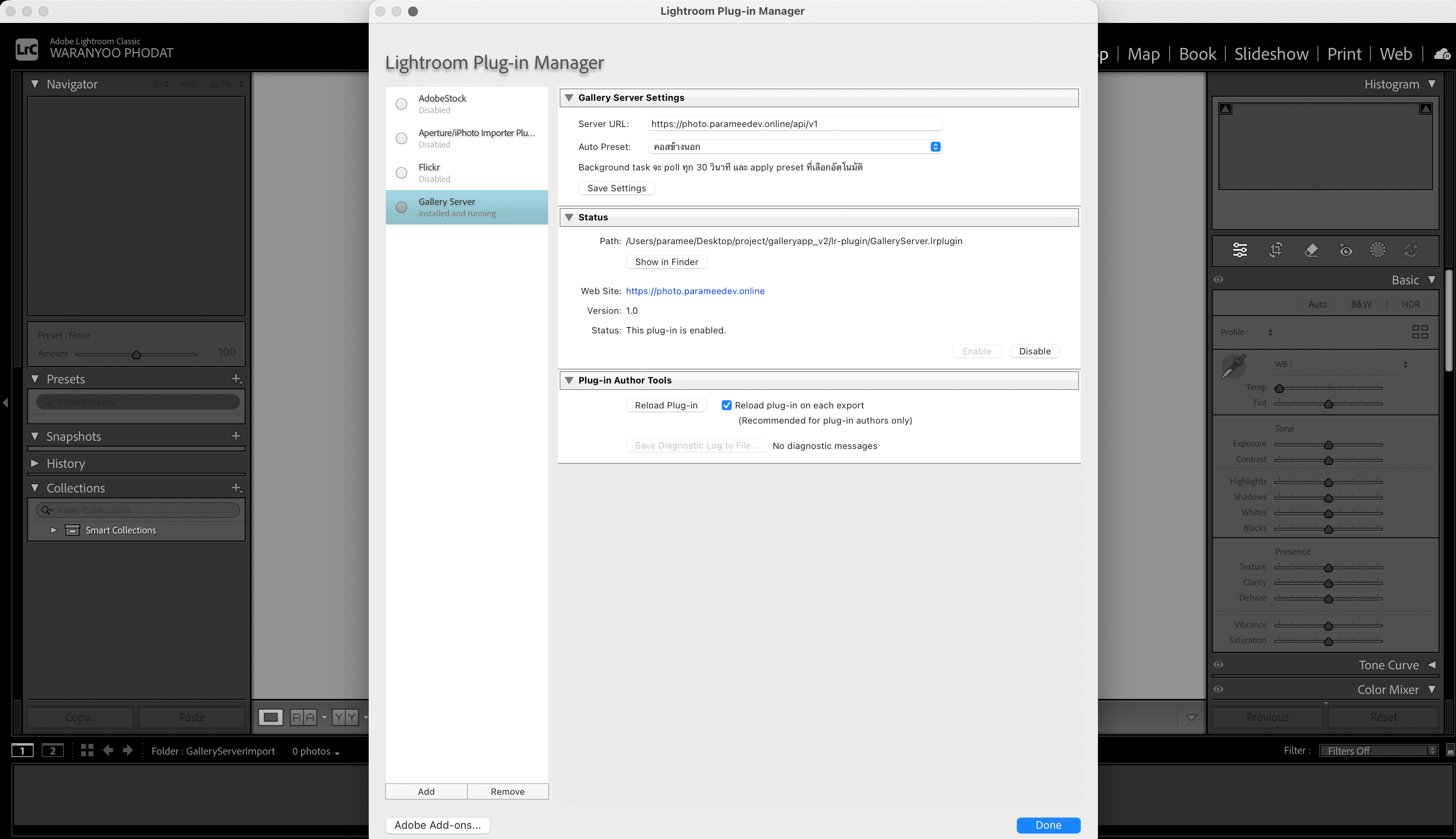Disable the Gallery Server plug-in
Image resolution: width=1456 pixels, height=839 pixels.
[x=1035, y=351]
